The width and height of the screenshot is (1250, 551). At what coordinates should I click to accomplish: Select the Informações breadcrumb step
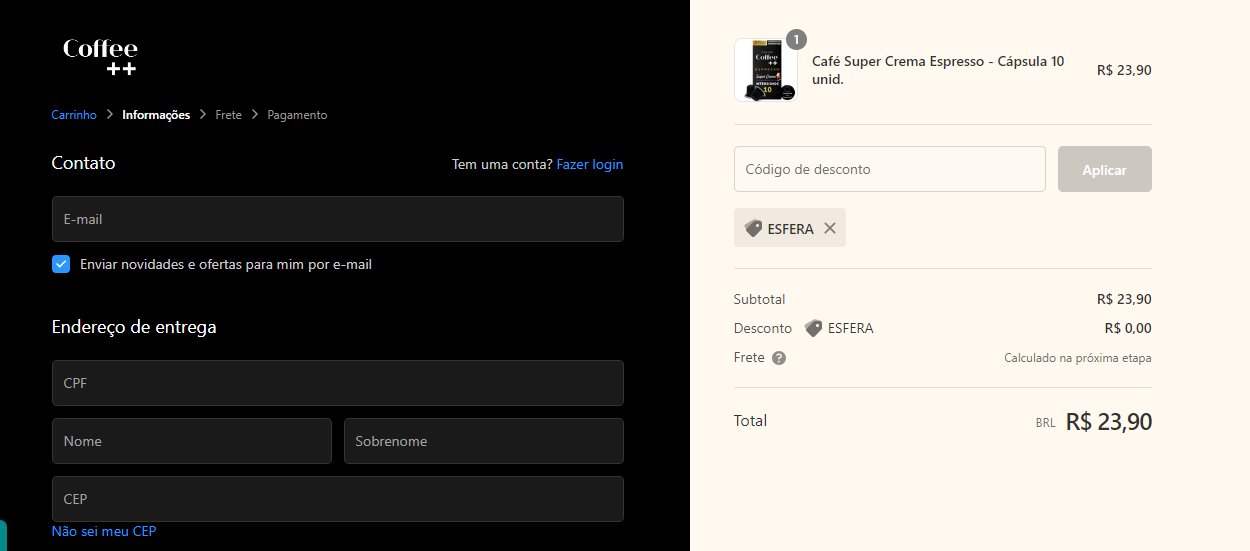pyautogui.click(x=156, y=115)
